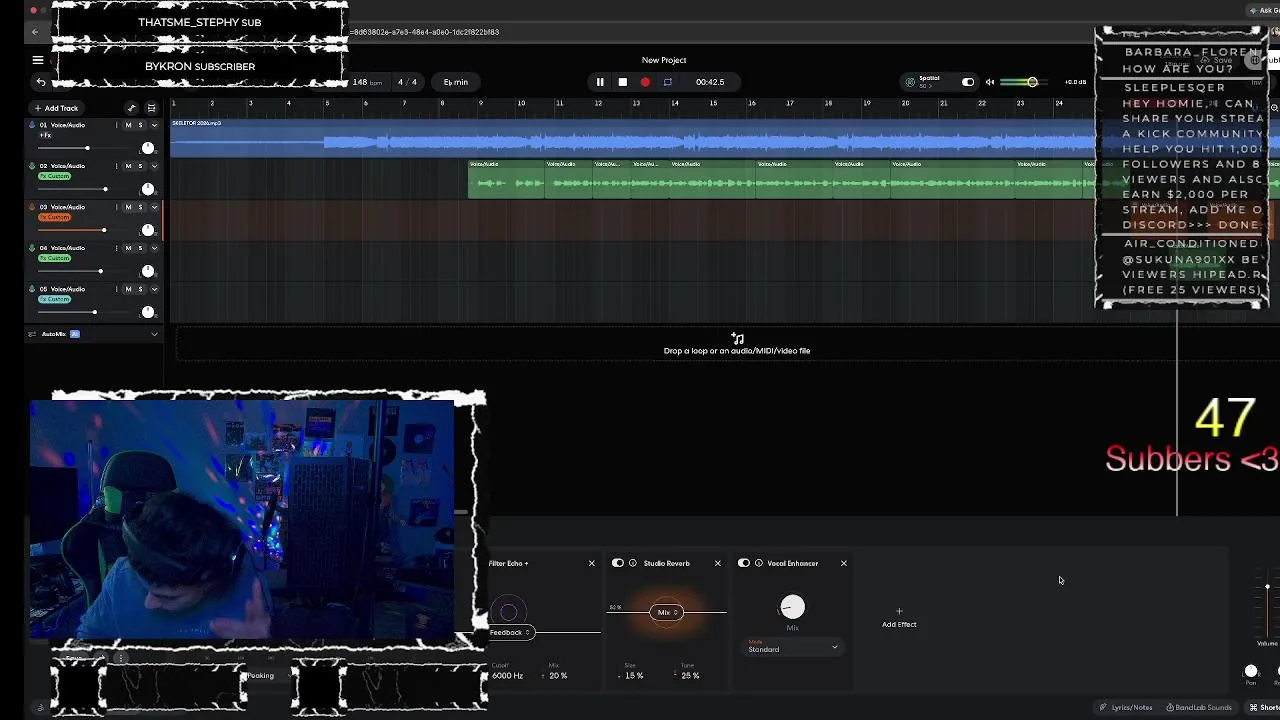Image resolution: width=1280 pixels, height=720 pixels.
Task: Click the Spatial headphone icon
Action: point(910,82)
